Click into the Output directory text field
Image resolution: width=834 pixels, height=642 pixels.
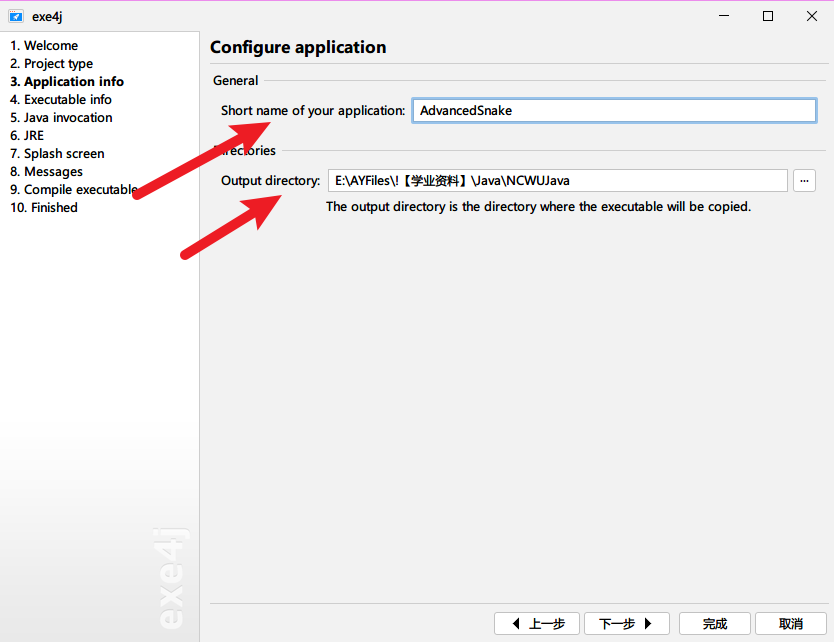557,181
